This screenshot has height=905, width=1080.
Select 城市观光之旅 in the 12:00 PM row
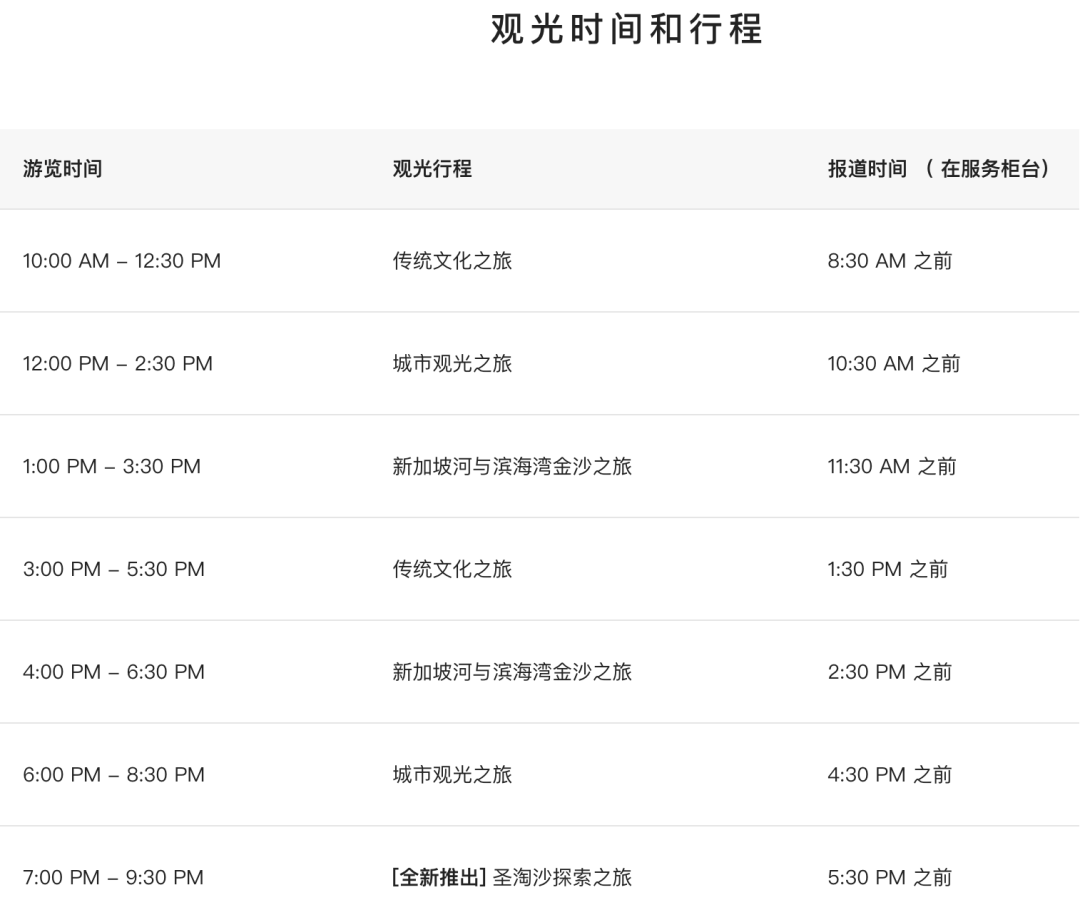(453, 364)
